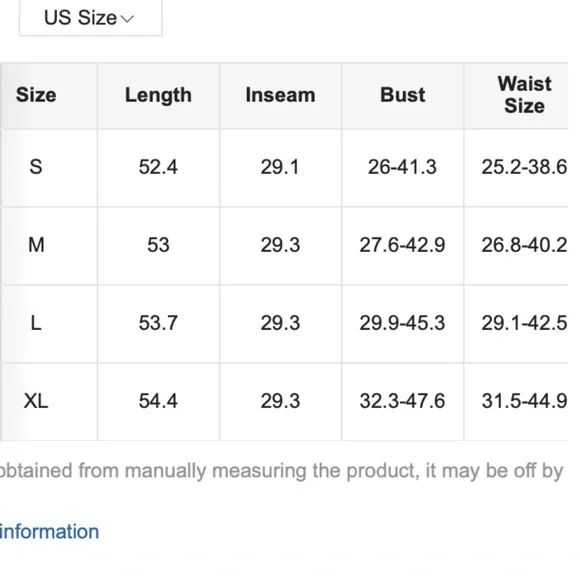Click the 54.4 length cell
The image size is (580, 580).
point(158,401)
